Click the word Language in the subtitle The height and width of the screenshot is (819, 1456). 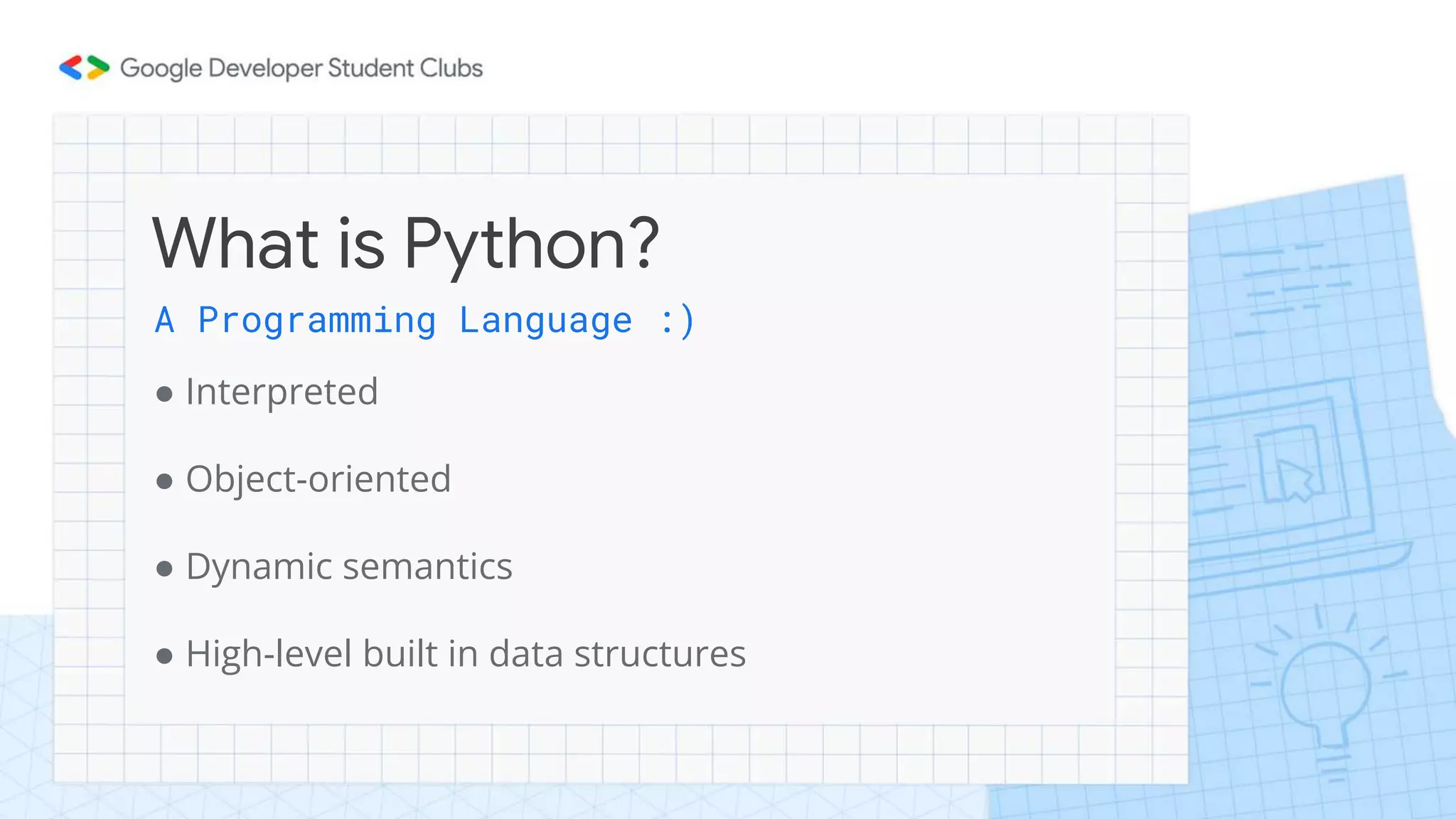coord(545,320)
